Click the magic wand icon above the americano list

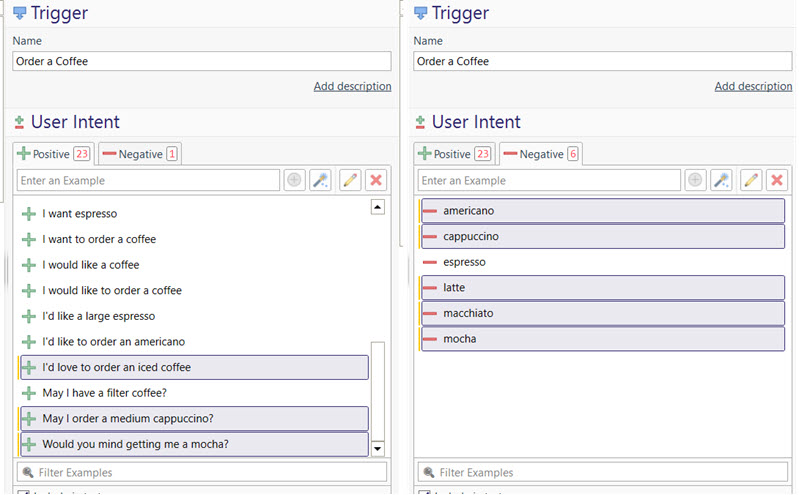click(721, 180)
